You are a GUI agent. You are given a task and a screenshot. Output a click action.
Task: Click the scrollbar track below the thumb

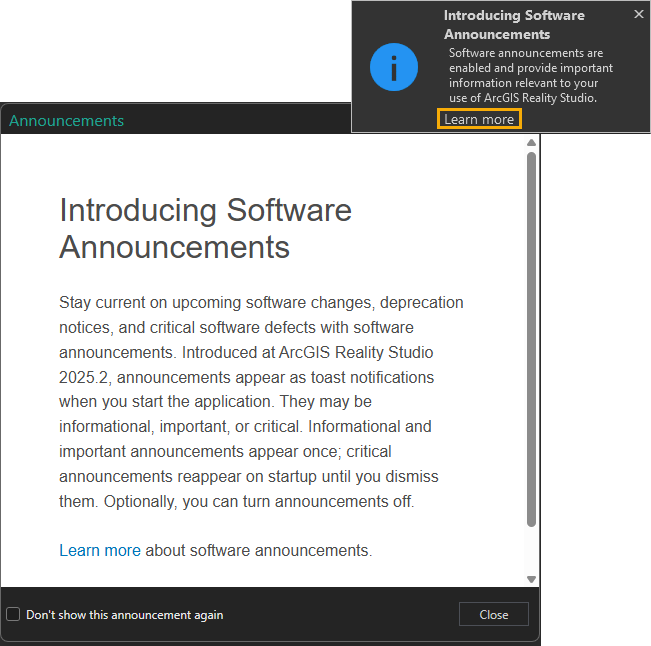(x=531, y=550)
